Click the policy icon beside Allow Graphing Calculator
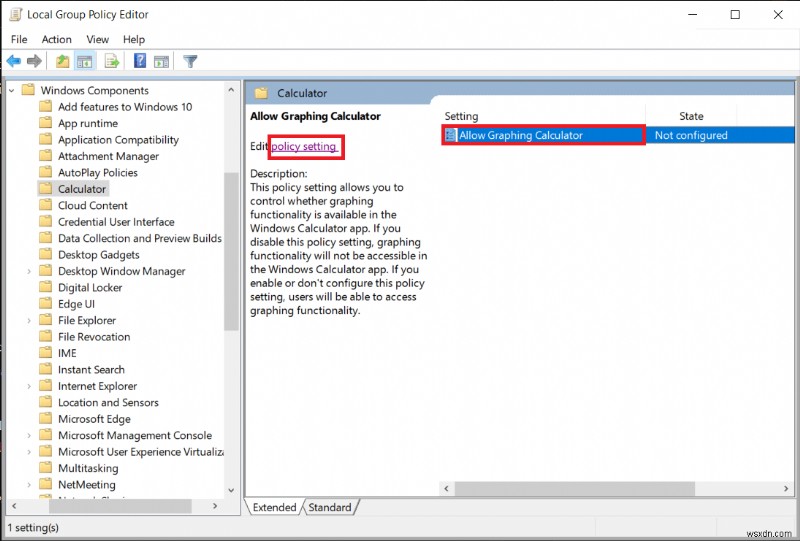 click(450, 135)
